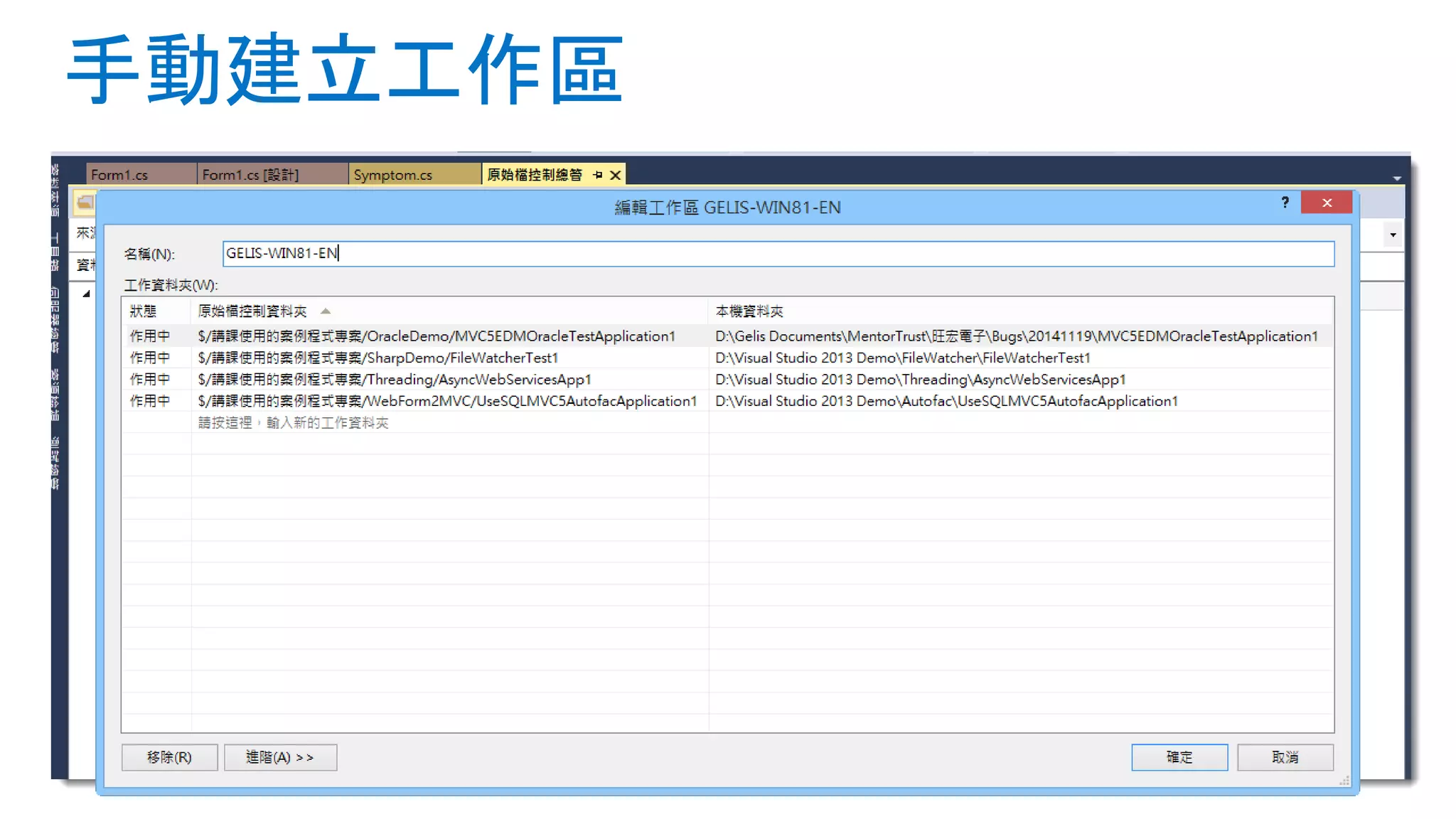Image resolution: width=1456 pixels, height=819 pixels.
Task: Click the 確定 button
Action: 1179,757
